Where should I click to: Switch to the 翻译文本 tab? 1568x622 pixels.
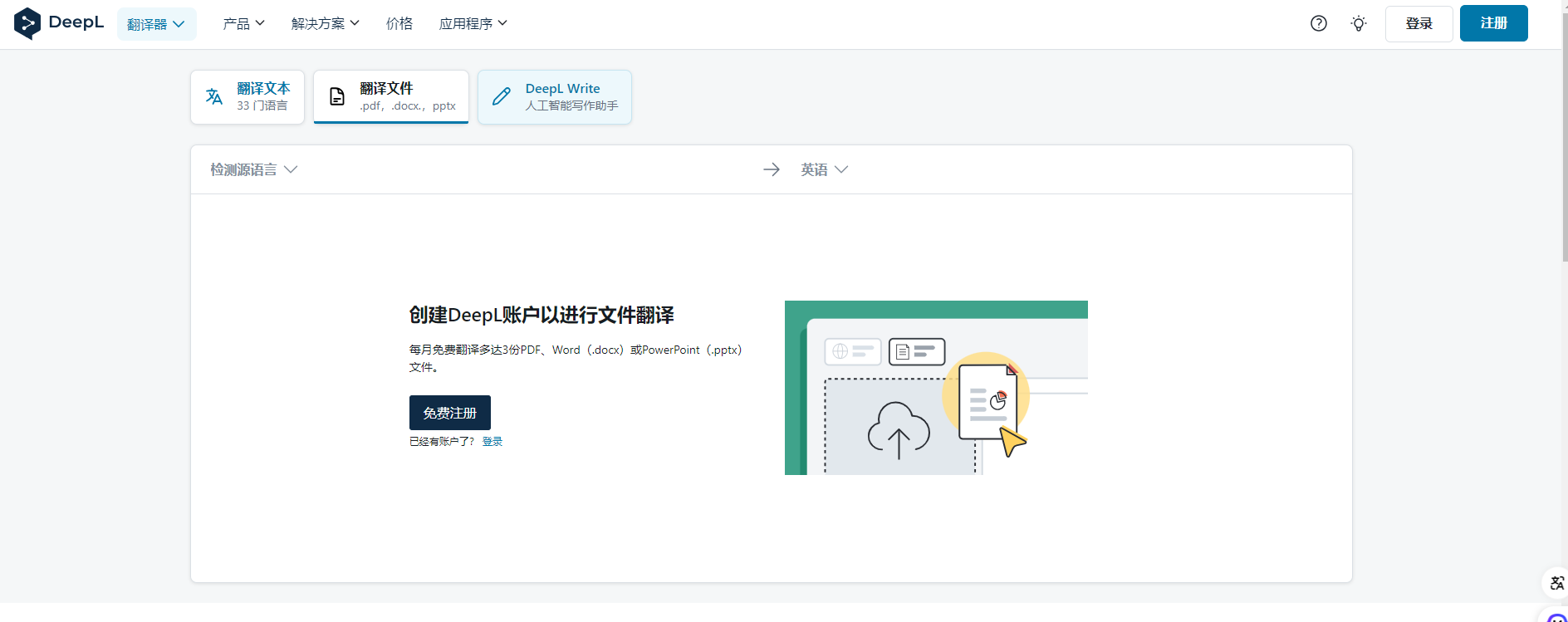coord(247,97)
